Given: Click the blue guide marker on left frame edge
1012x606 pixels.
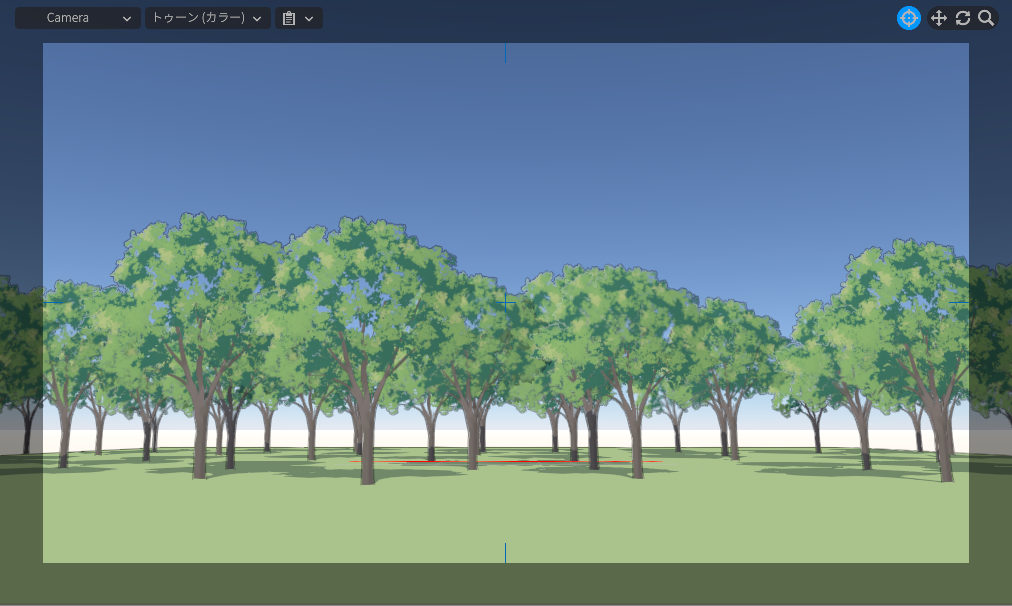Looking at the screenshot, I should (53, 302).
